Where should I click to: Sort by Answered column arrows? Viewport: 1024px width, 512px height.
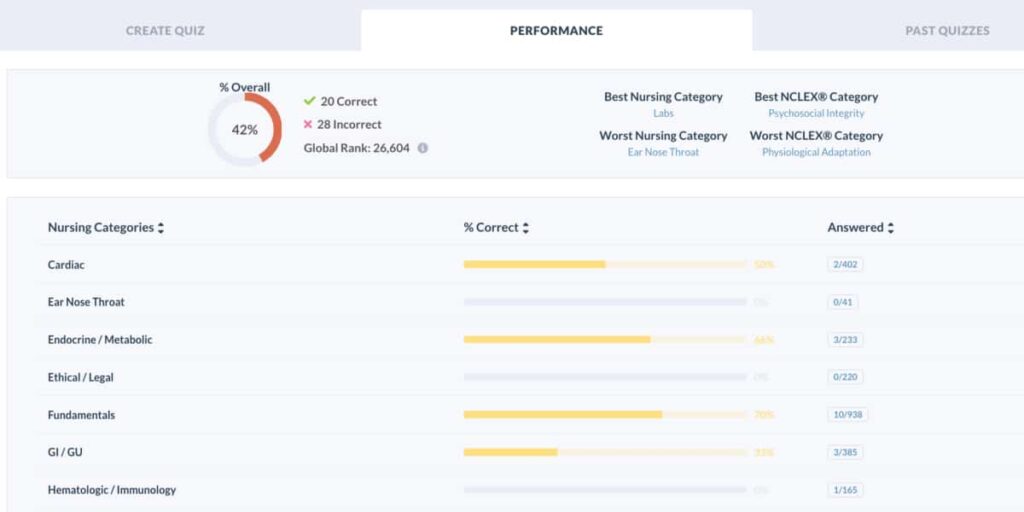891,228
